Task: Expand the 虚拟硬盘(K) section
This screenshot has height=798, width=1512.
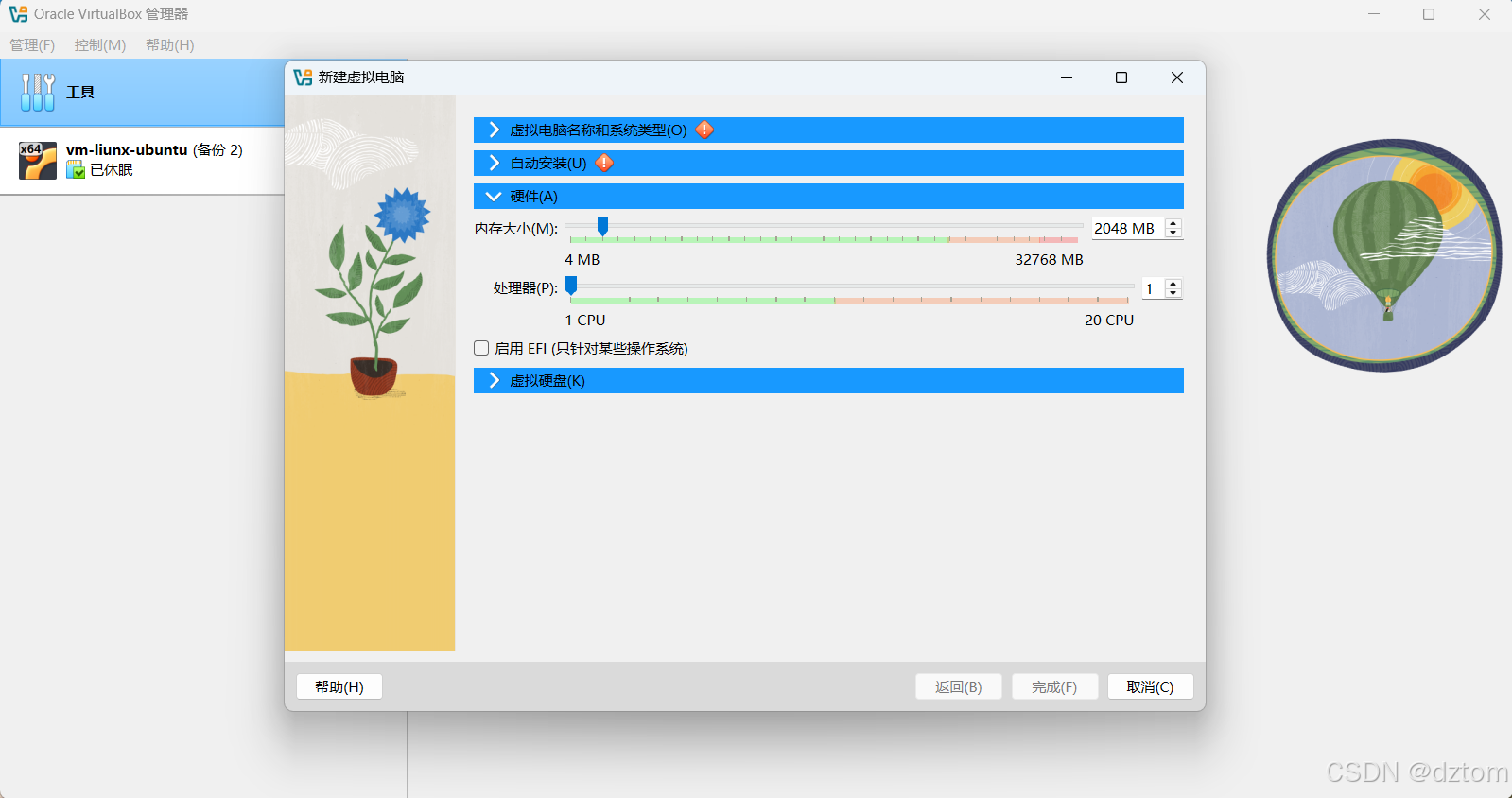Action: coord(828,381)
